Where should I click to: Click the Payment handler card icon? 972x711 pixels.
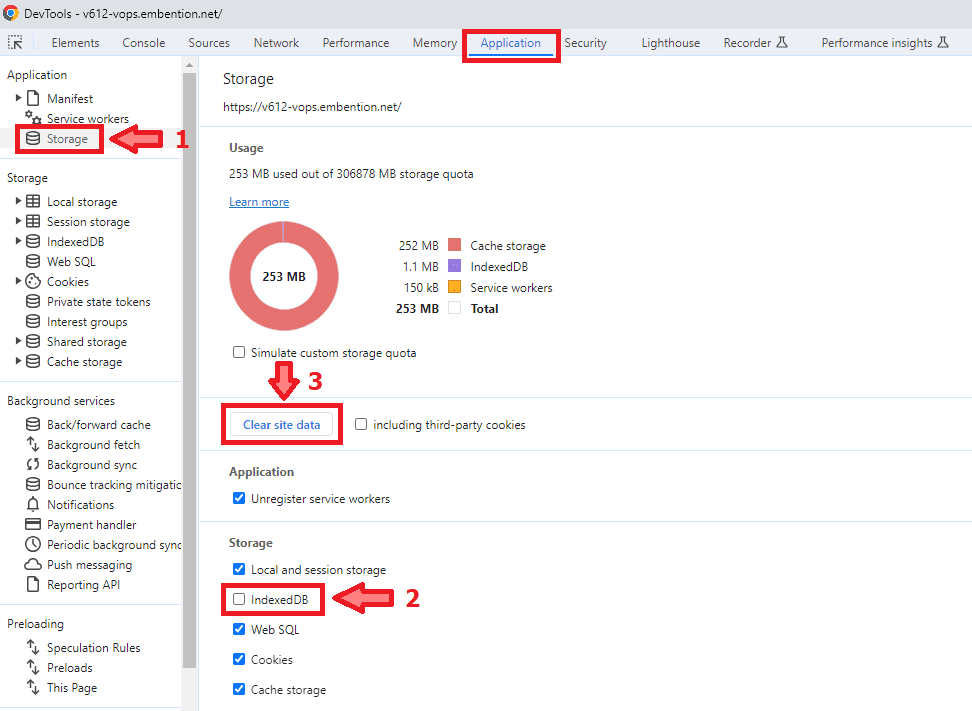[33, 525]
